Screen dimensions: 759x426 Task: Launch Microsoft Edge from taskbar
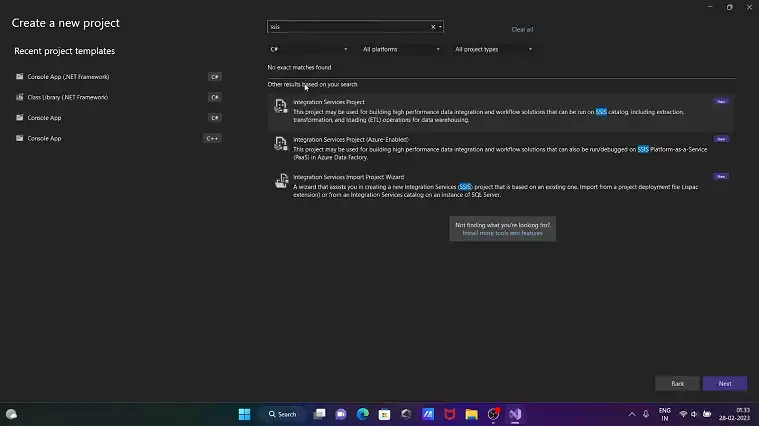(363, 414)
